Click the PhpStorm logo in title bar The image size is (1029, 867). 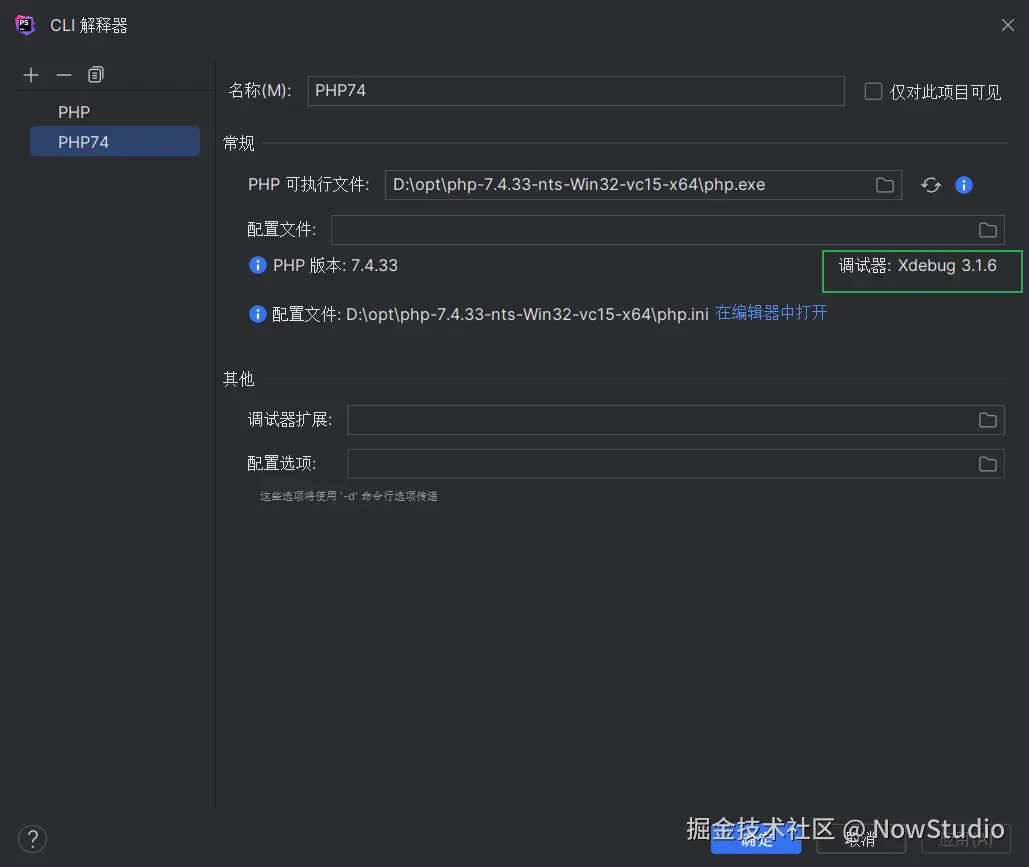[25, 25]
